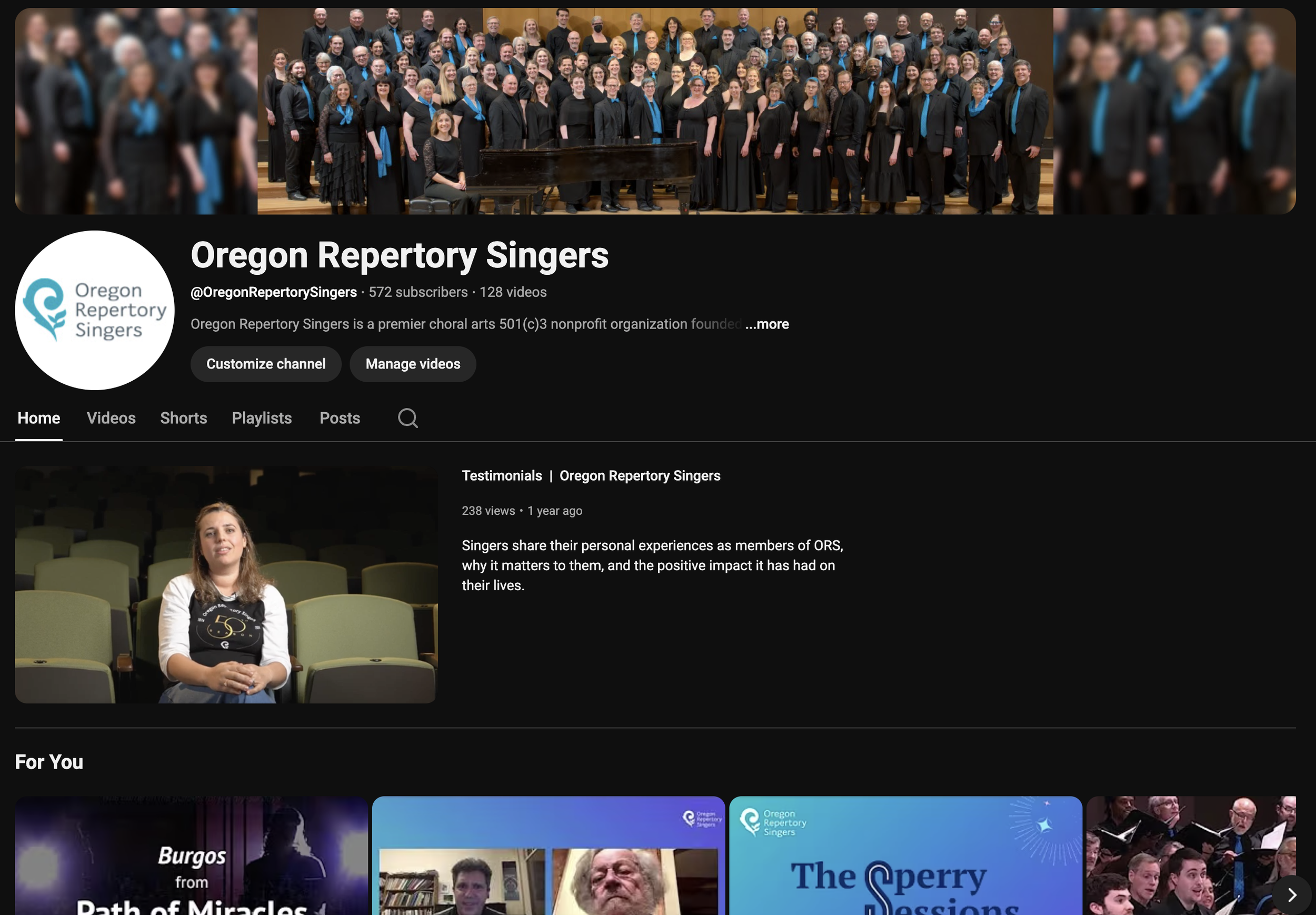Click the @OregonRepertorySingers channel handle
The width and height of the screenshot is (1316, 915).
coord(273,292)
